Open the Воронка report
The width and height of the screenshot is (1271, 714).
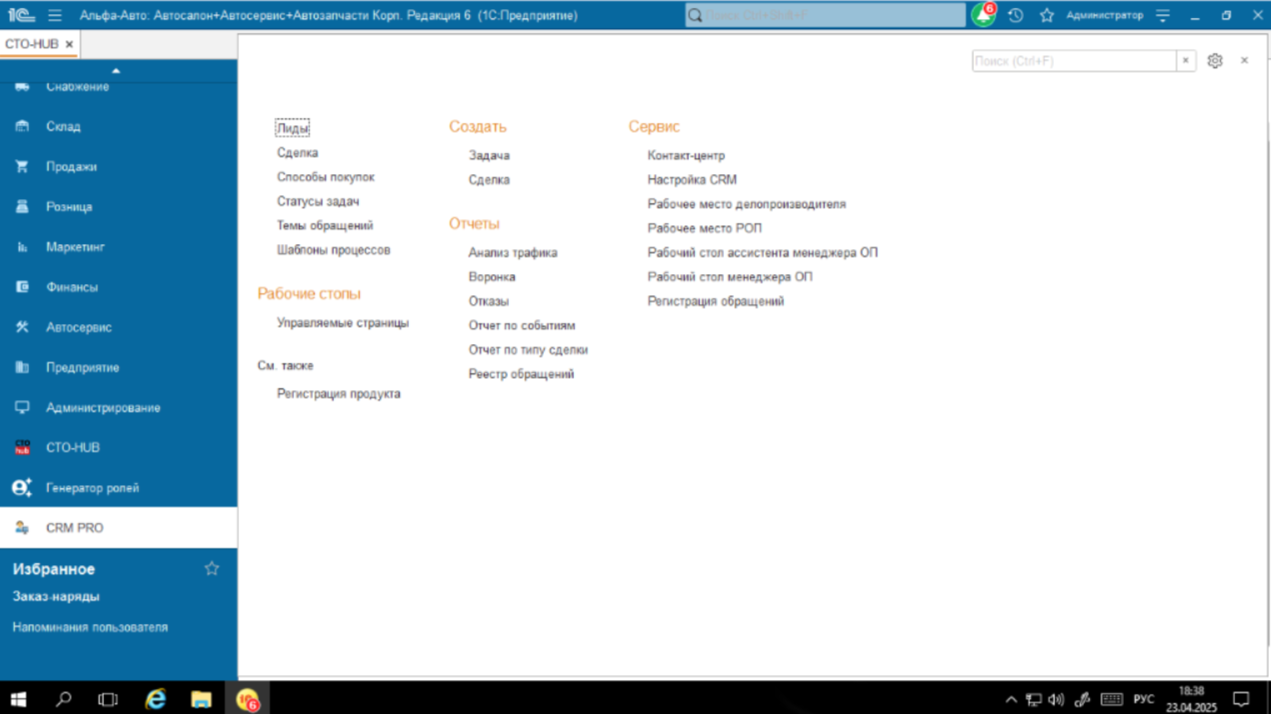[492, 277]
